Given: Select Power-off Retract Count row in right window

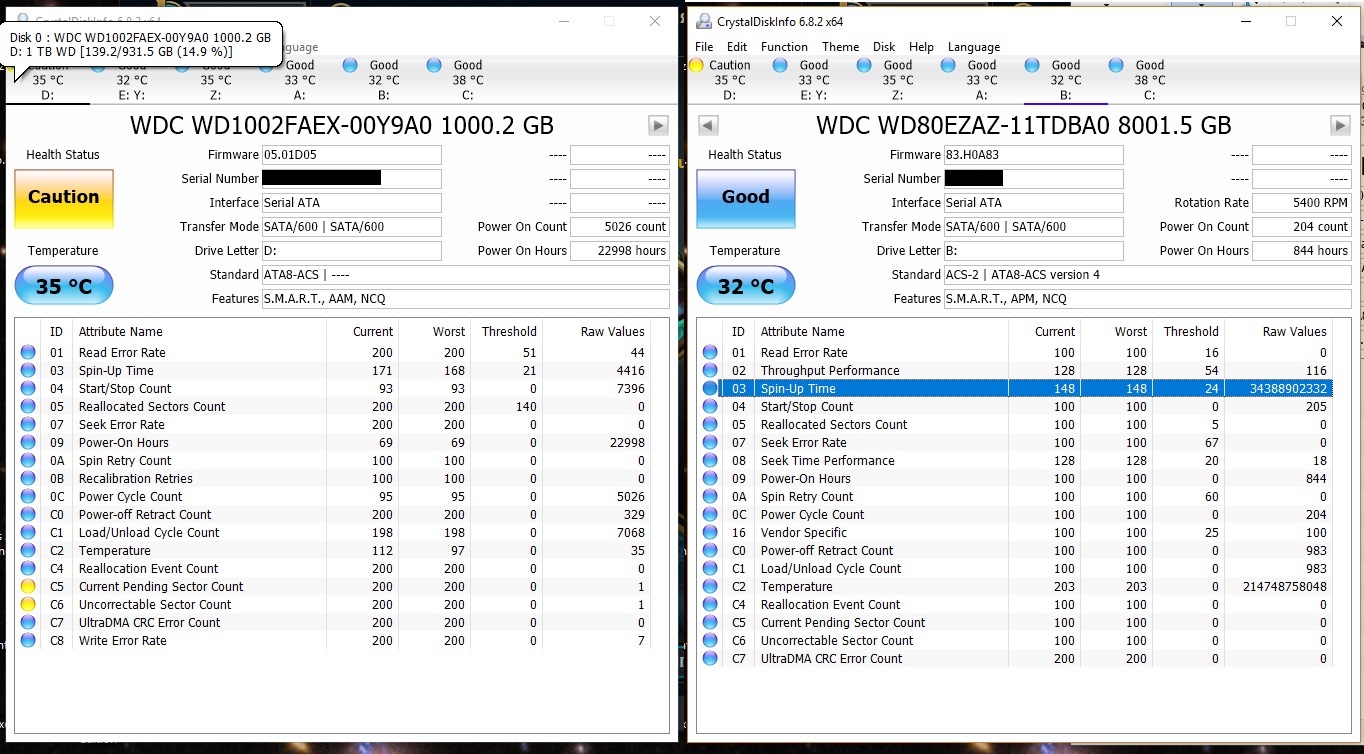Looking at the screenshot, I should point(1017,551).
